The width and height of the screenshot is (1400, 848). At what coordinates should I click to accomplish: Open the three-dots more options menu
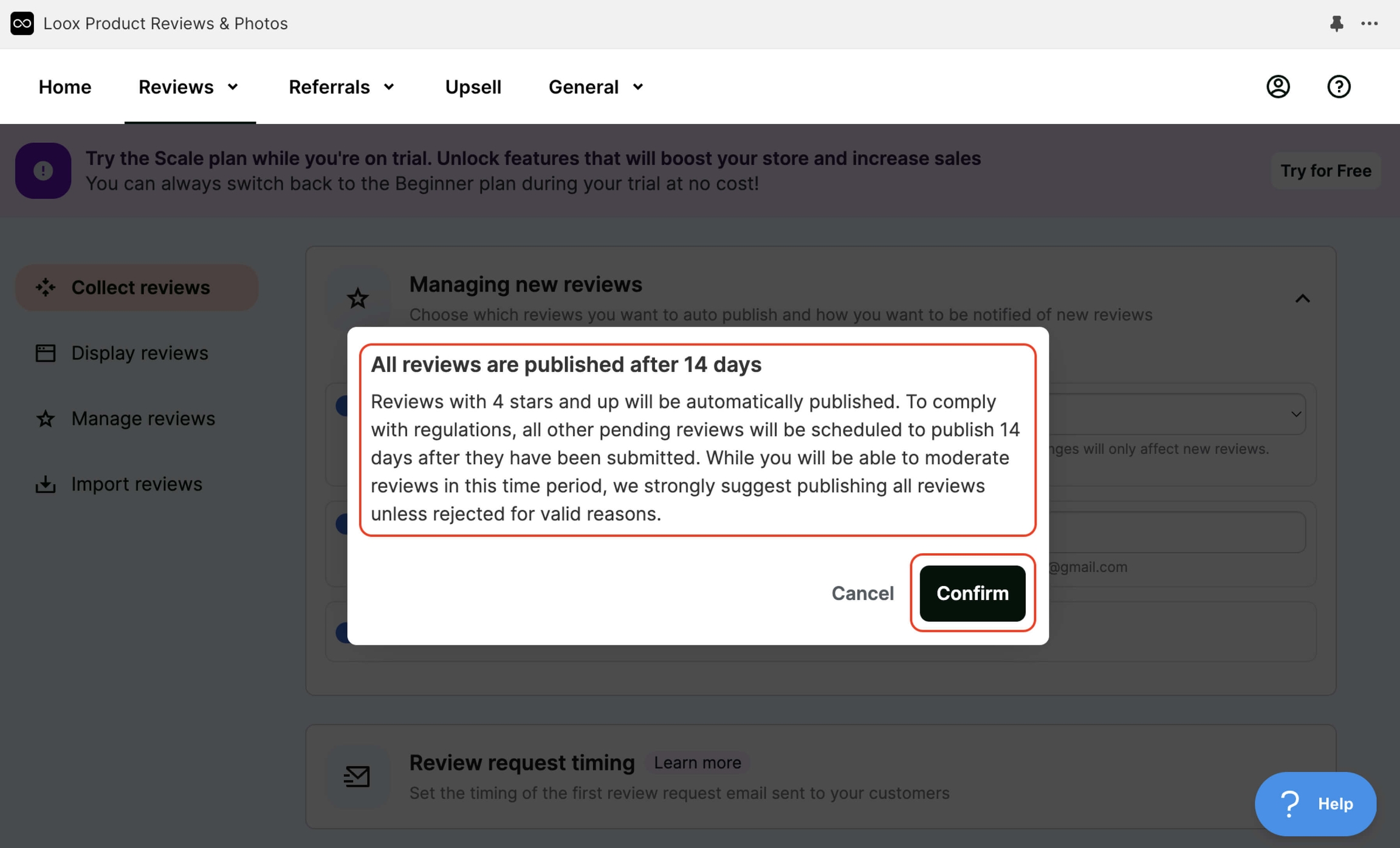coord(1369,23)
